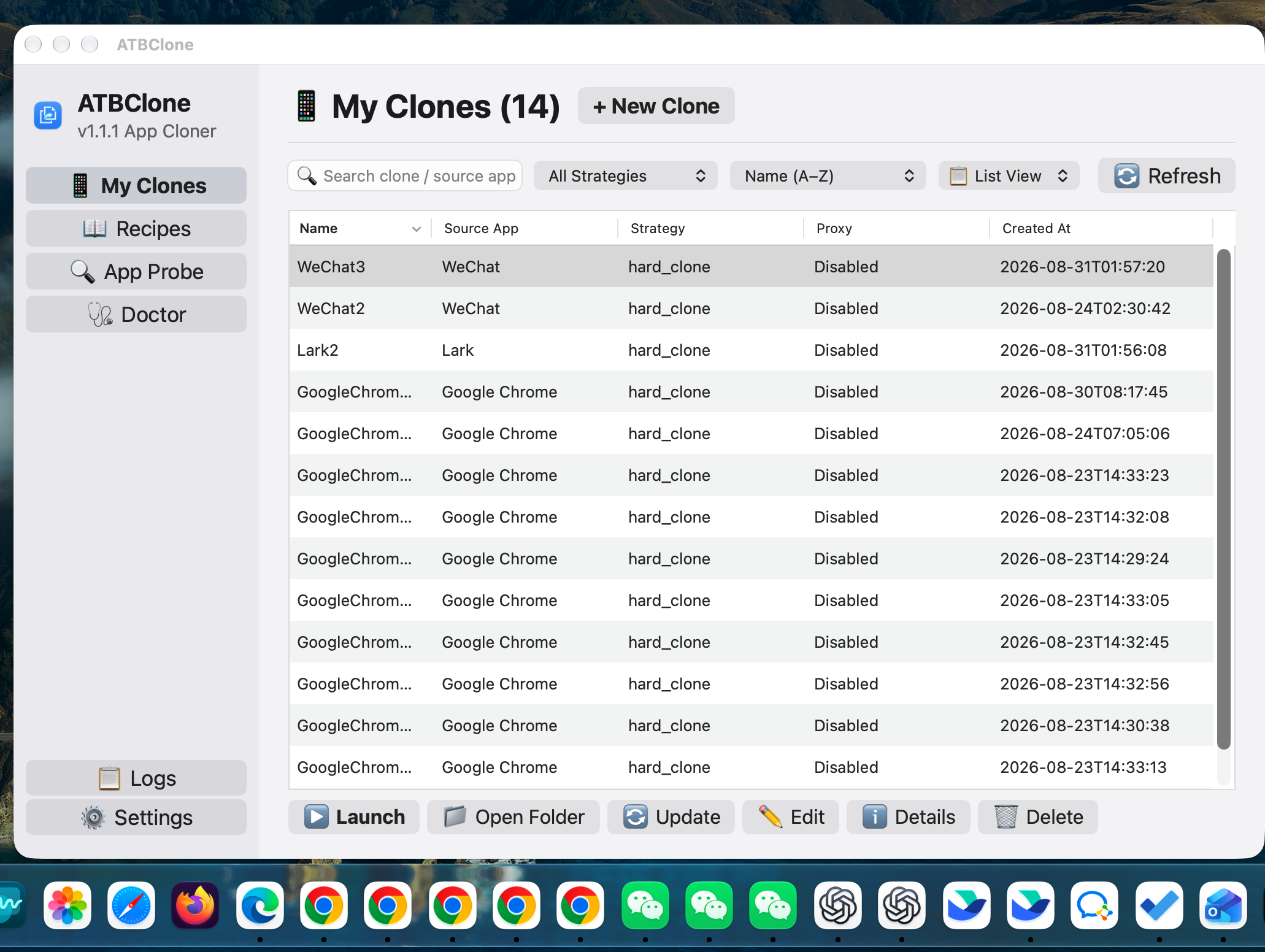The image size is (1265, 952).
Task: Create a new clone with + New Clone
Action: tap(656, 106)
